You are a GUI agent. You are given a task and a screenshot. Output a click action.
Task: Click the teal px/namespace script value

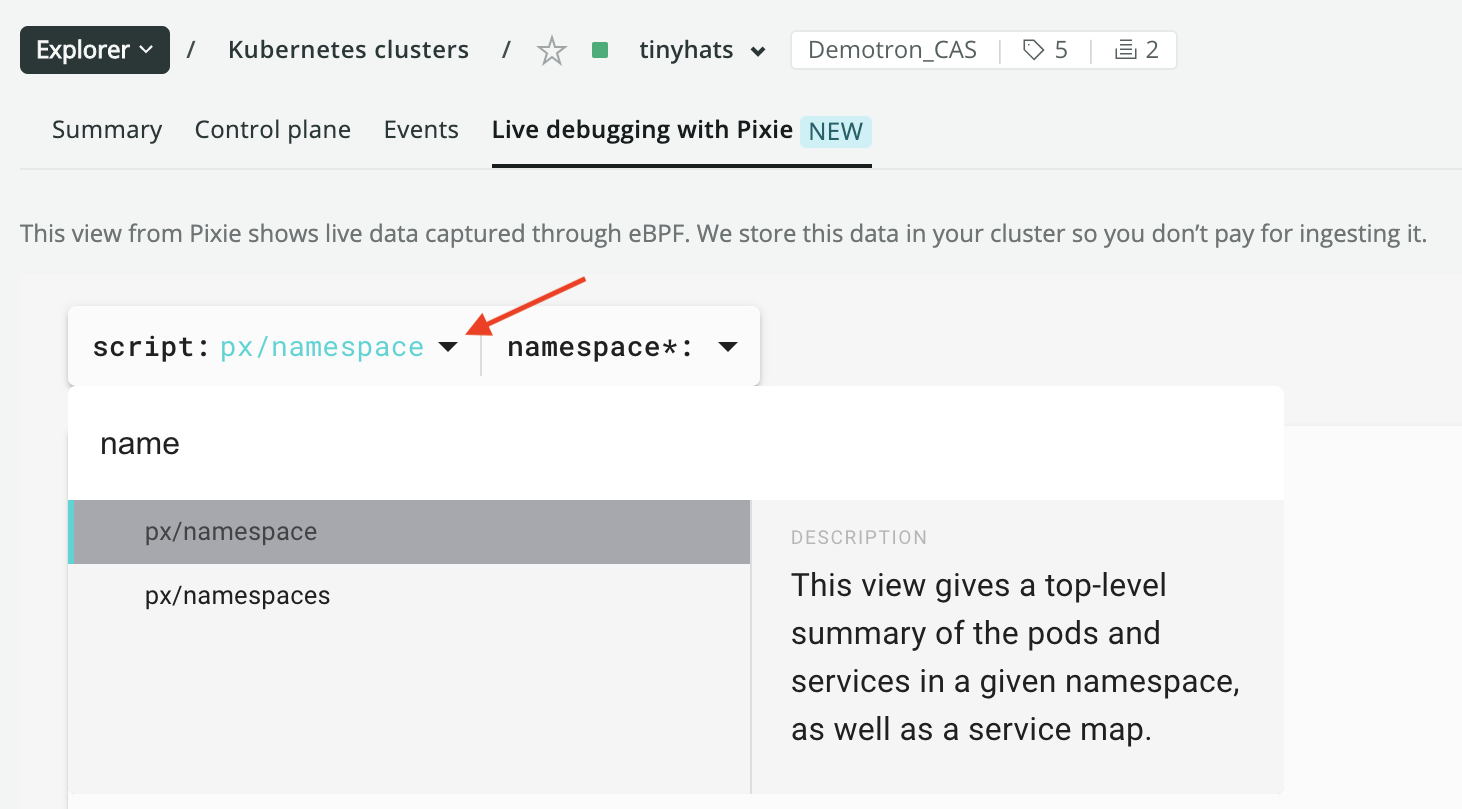(x=322, y=347)
